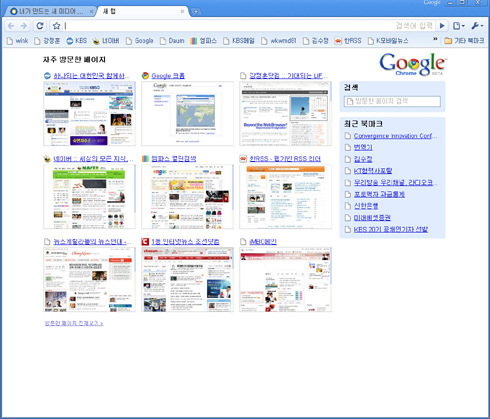Open the '한RSS - 웹기반 RSS 리더' link
This screenshot has height=419, width=490.
285,159
